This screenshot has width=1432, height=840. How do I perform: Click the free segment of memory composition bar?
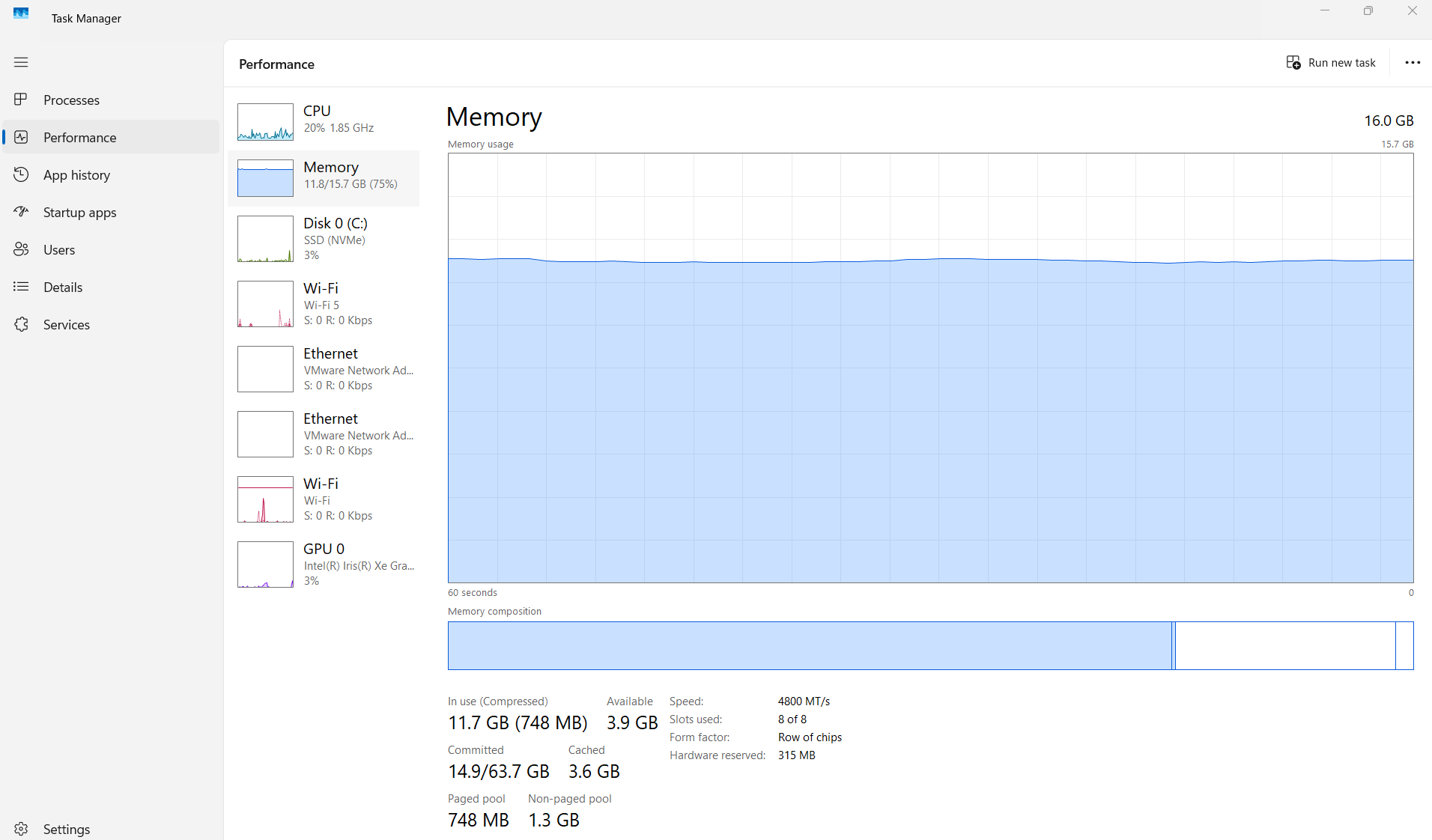(1404, 645)
